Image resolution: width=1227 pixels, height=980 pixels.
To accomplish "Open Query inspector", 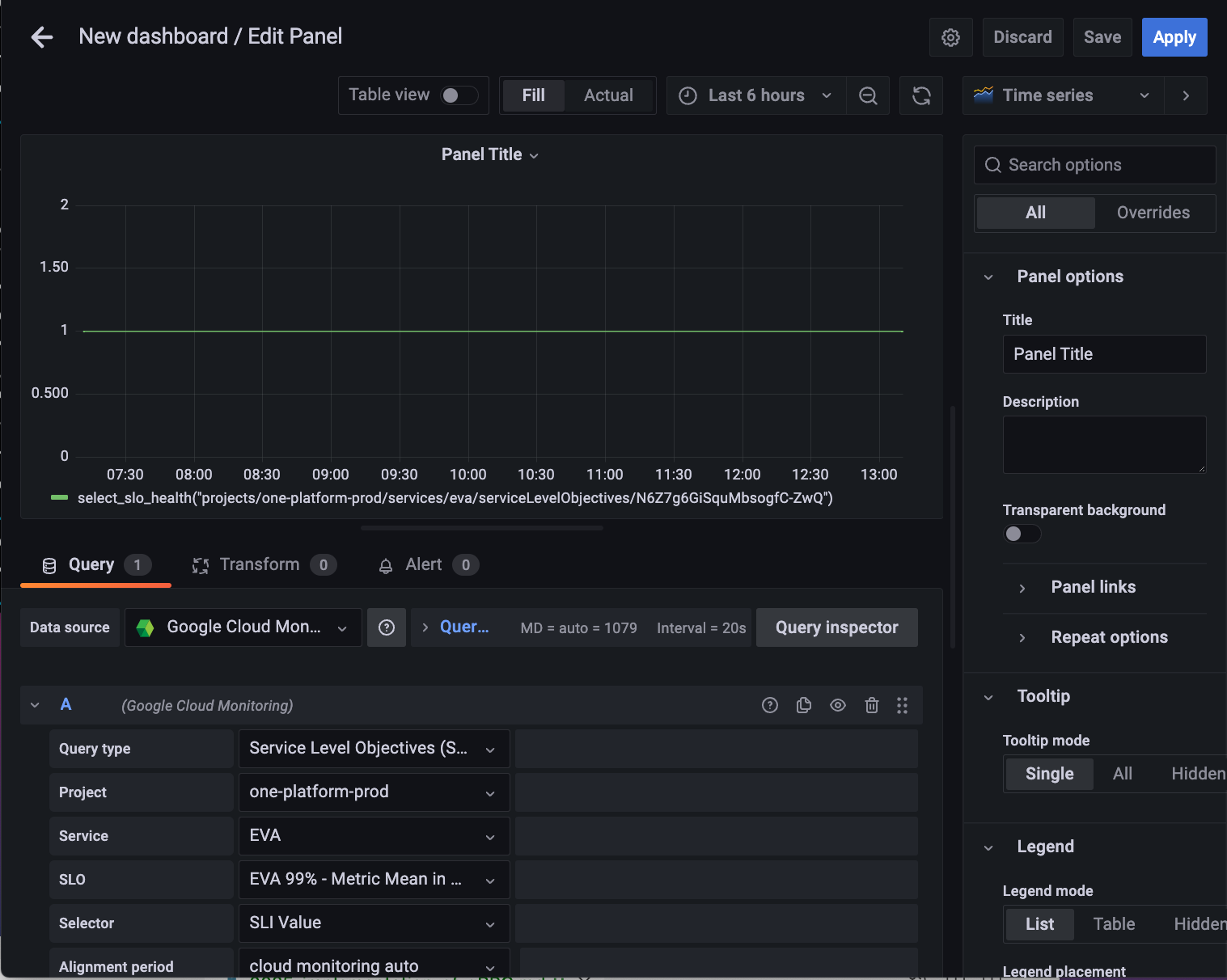I will (836, 627).
